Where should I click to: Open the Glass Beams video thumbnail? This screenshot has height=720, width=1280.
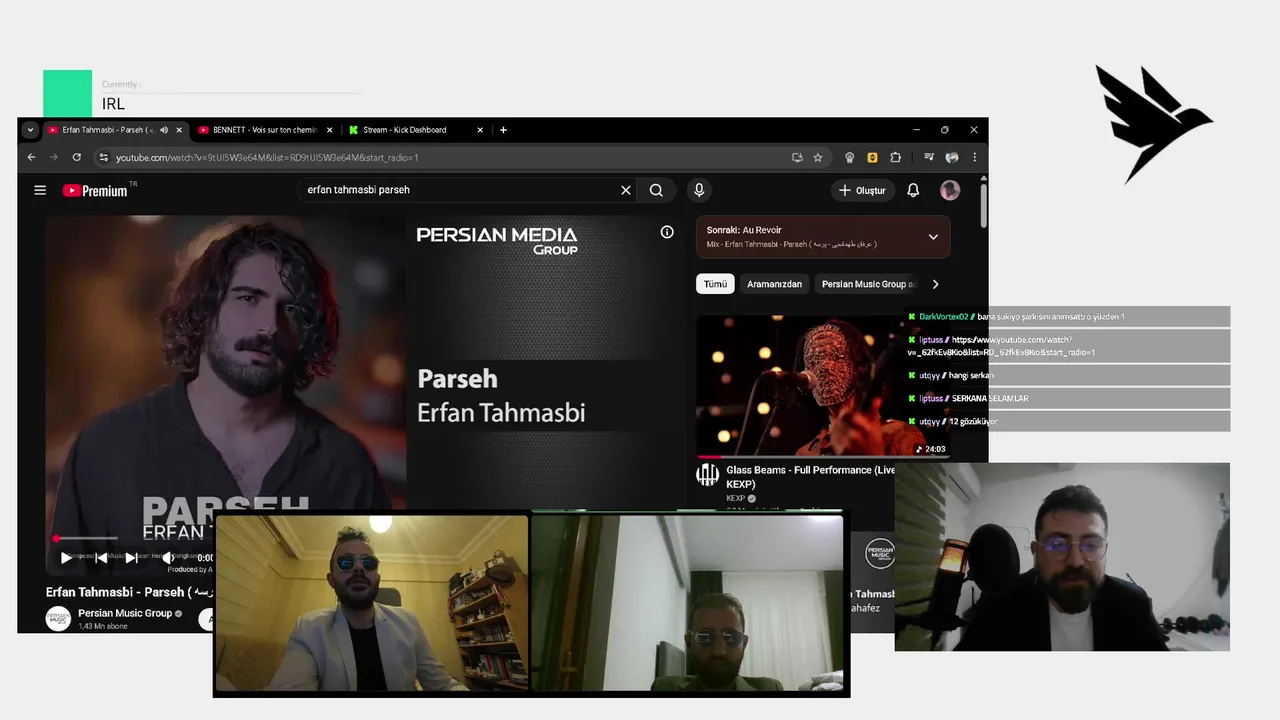(822, 386)
